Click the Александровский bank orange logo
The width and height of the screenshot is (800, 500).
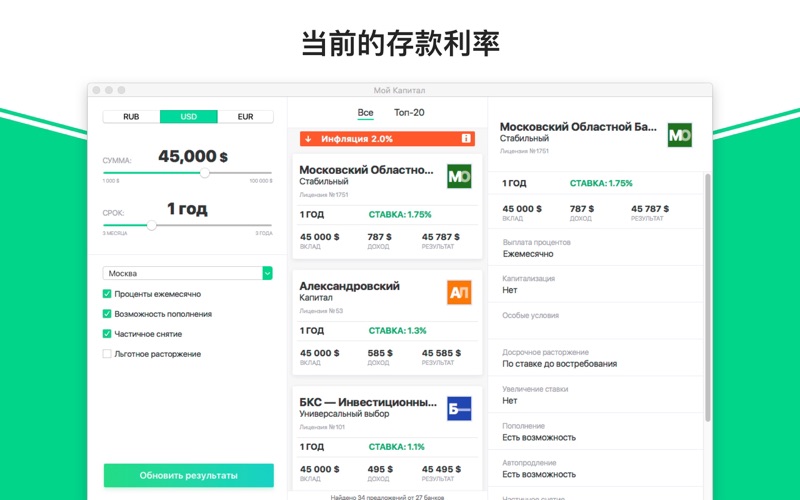[459, 292]
